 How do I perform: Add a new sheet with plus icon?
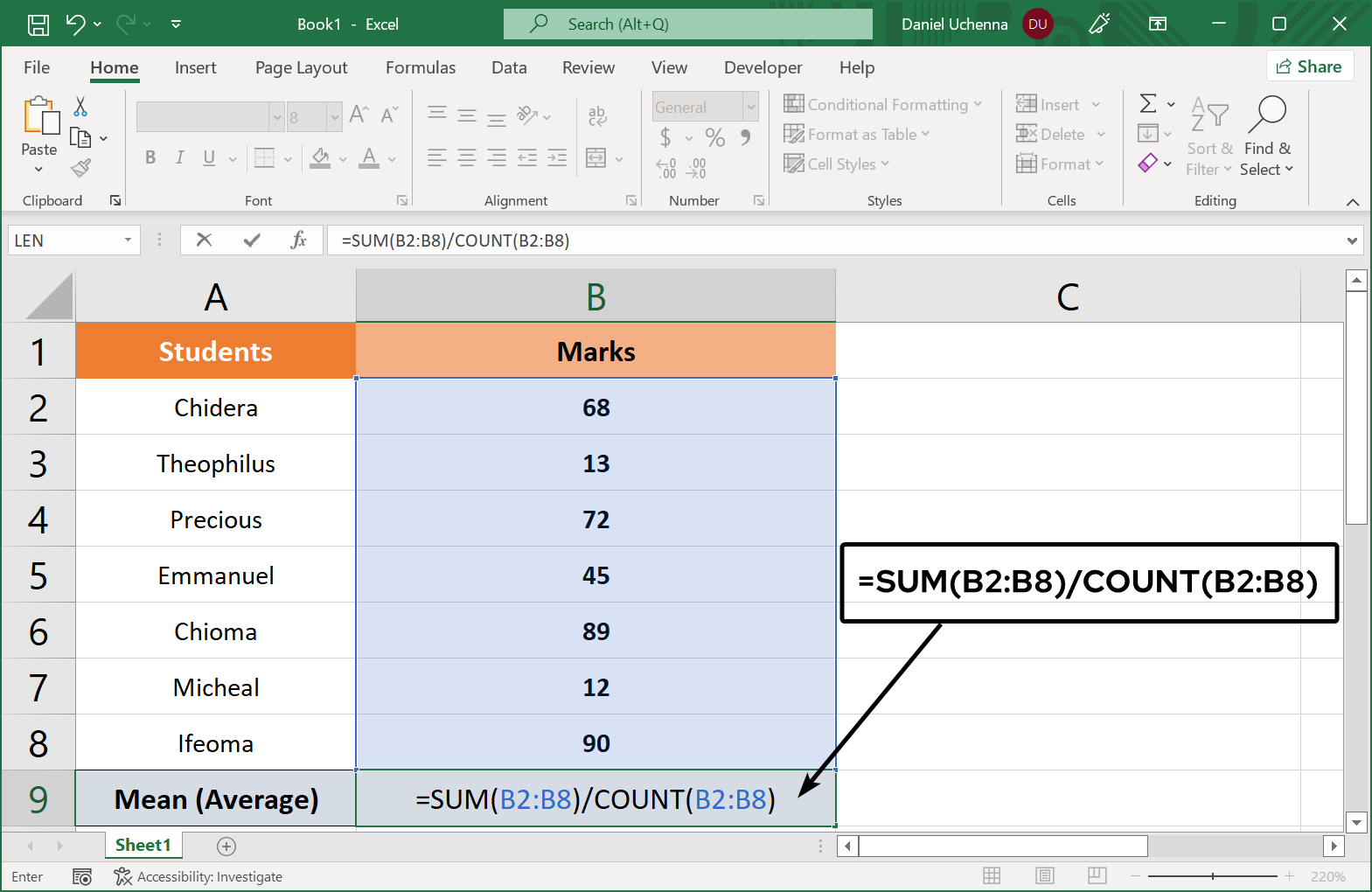[x=226, y=846]
